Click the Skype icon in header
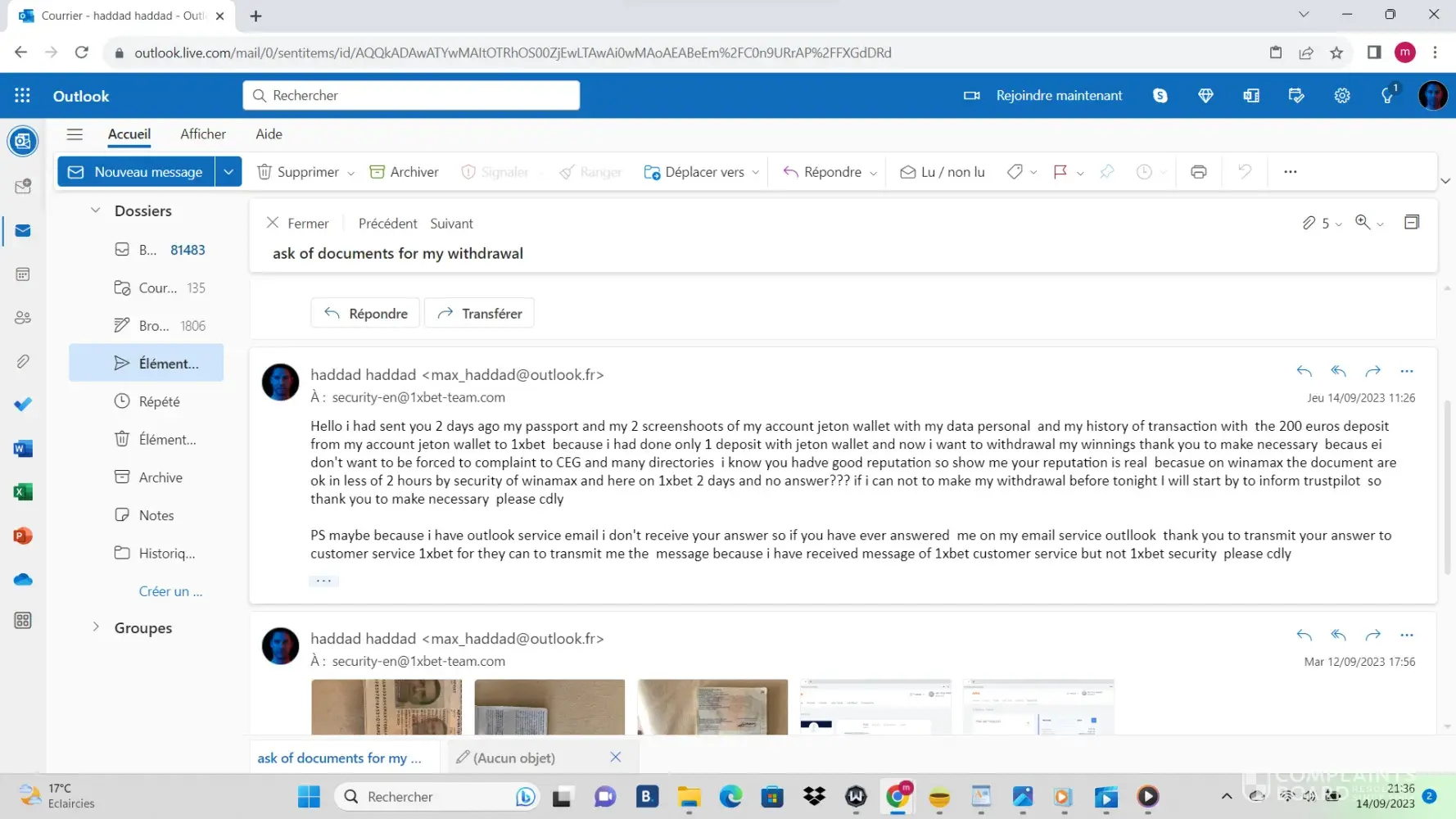This screenshot has height=819, width=1456. click(x=1160, y=96)
